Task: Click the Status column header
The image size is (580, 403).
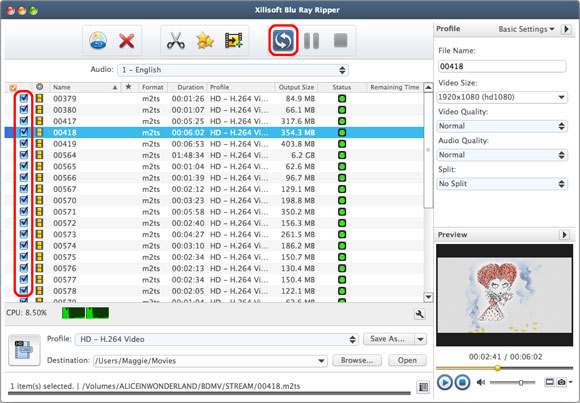Action: pos(342,87)
